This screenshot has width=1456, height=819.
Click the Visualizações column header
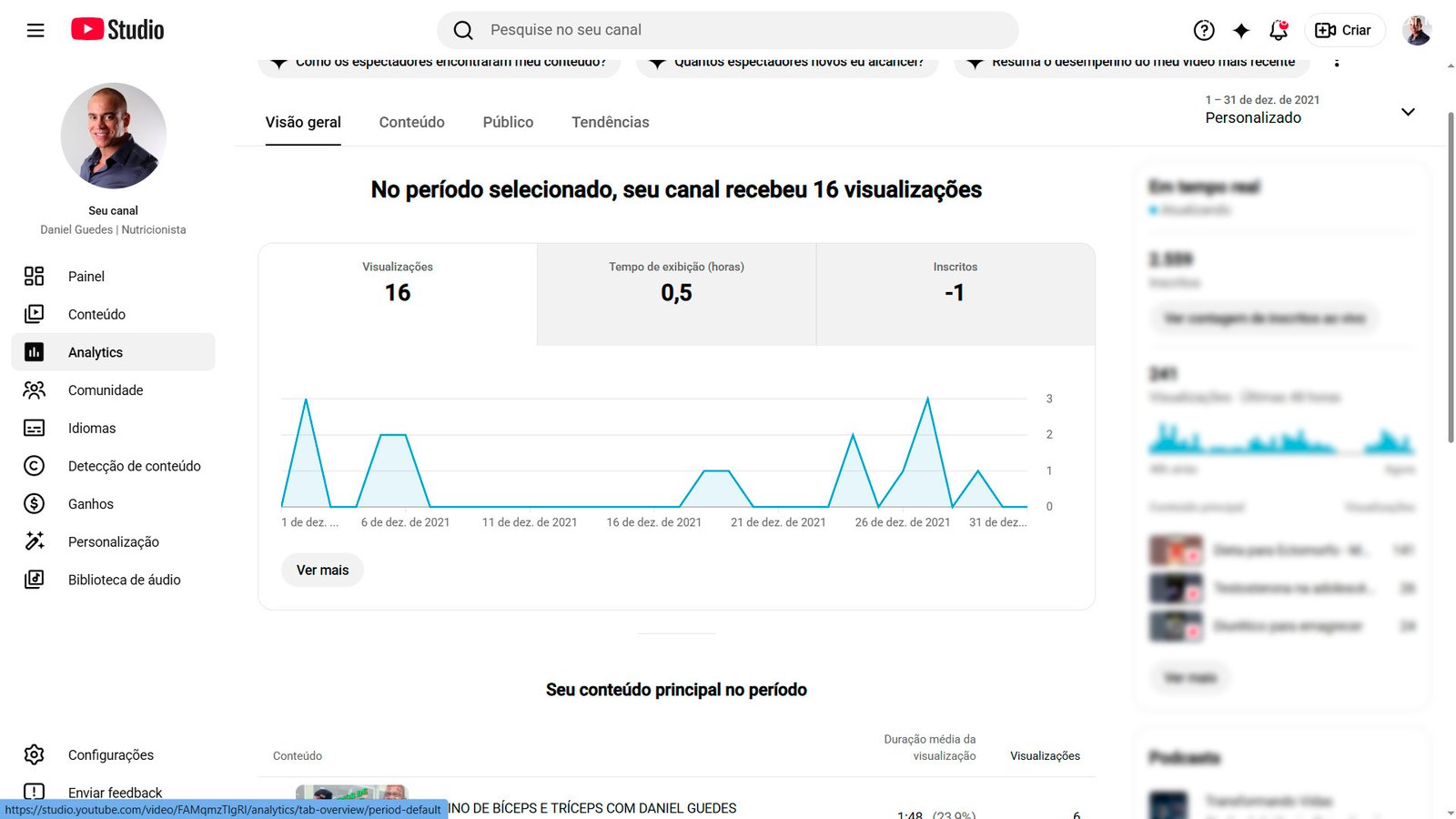pos(1045,756)
